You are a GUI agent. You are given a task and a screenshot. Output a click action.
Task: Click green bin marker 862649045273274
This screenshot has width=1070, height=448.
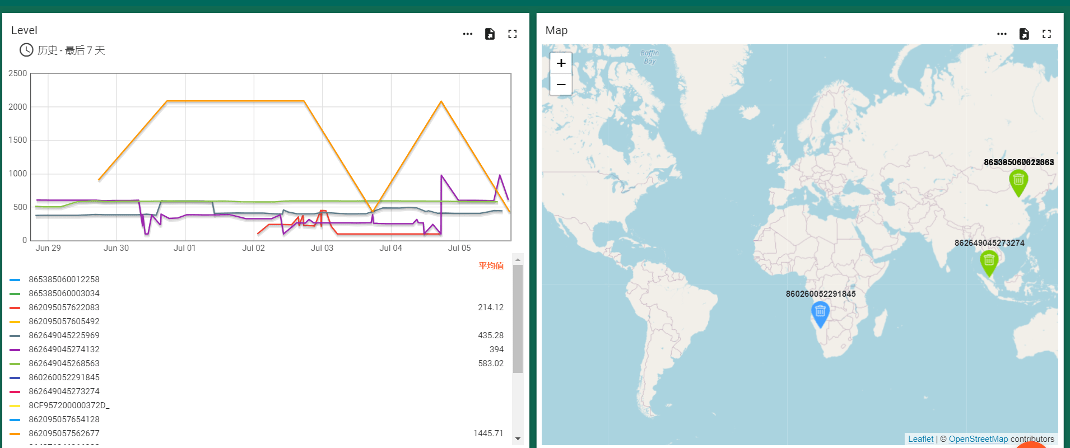[x=989, y=262]
